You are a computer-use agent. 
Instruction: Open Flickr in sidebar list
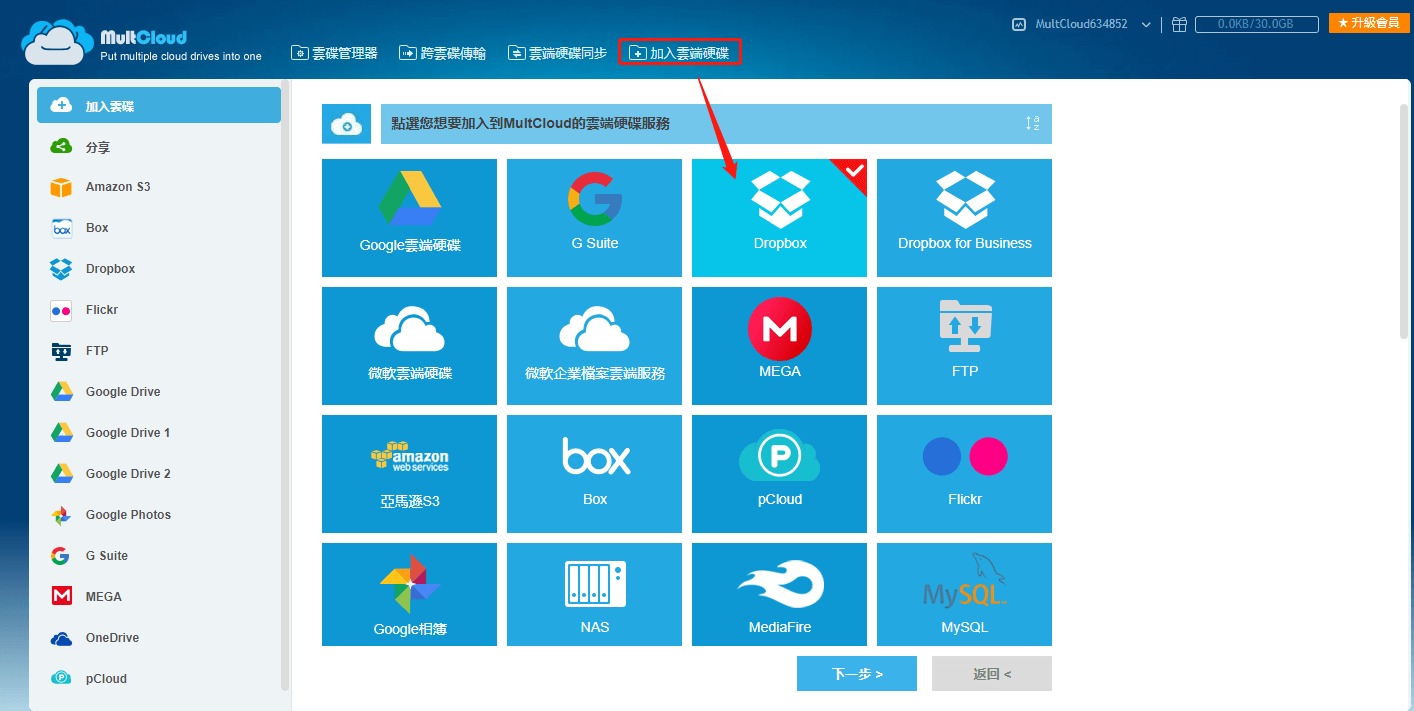click(159, 310)
